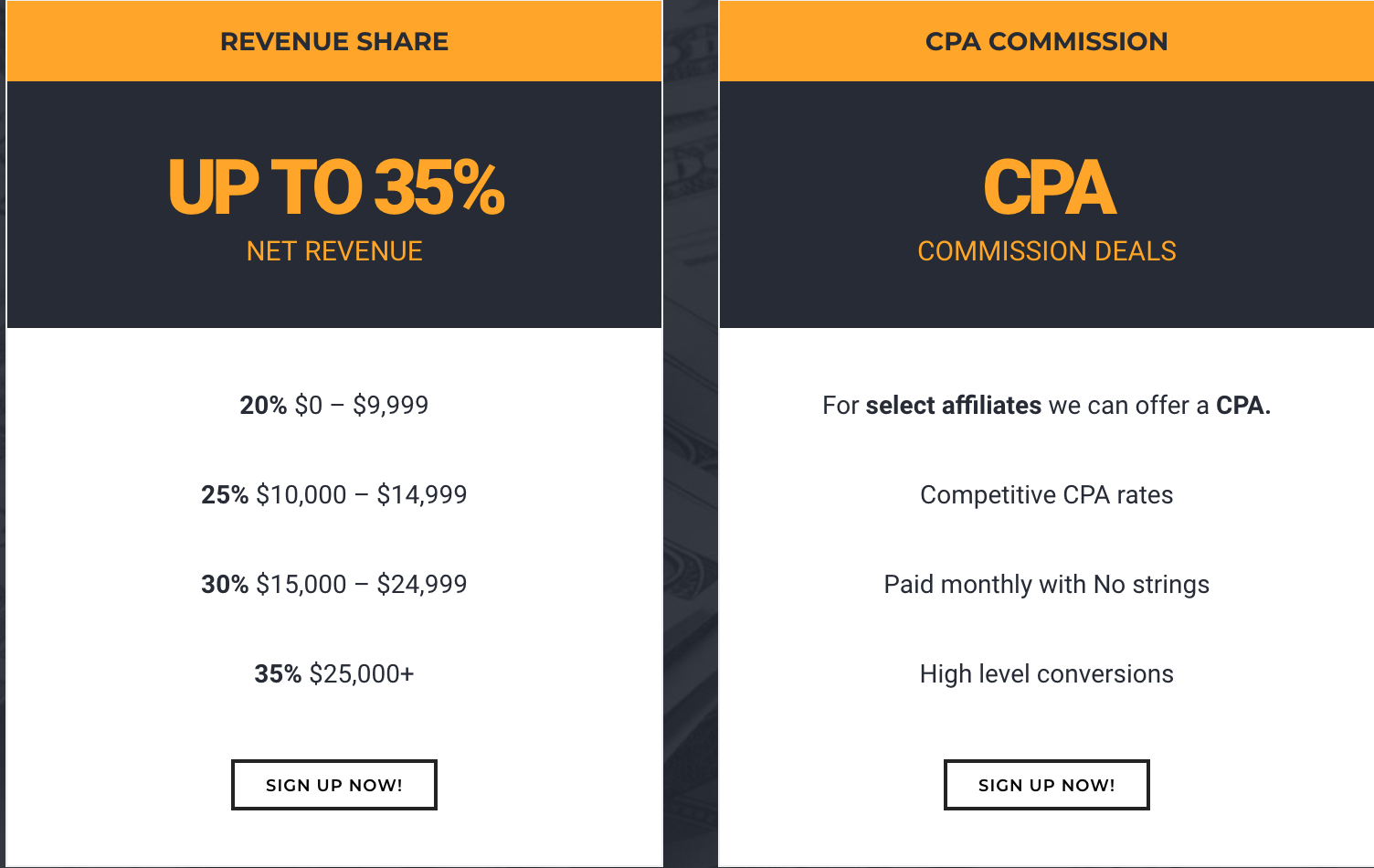Click the 35% $25,000+ tier
The height and width of the screenshot is (868, 1374).
[334, 673]
